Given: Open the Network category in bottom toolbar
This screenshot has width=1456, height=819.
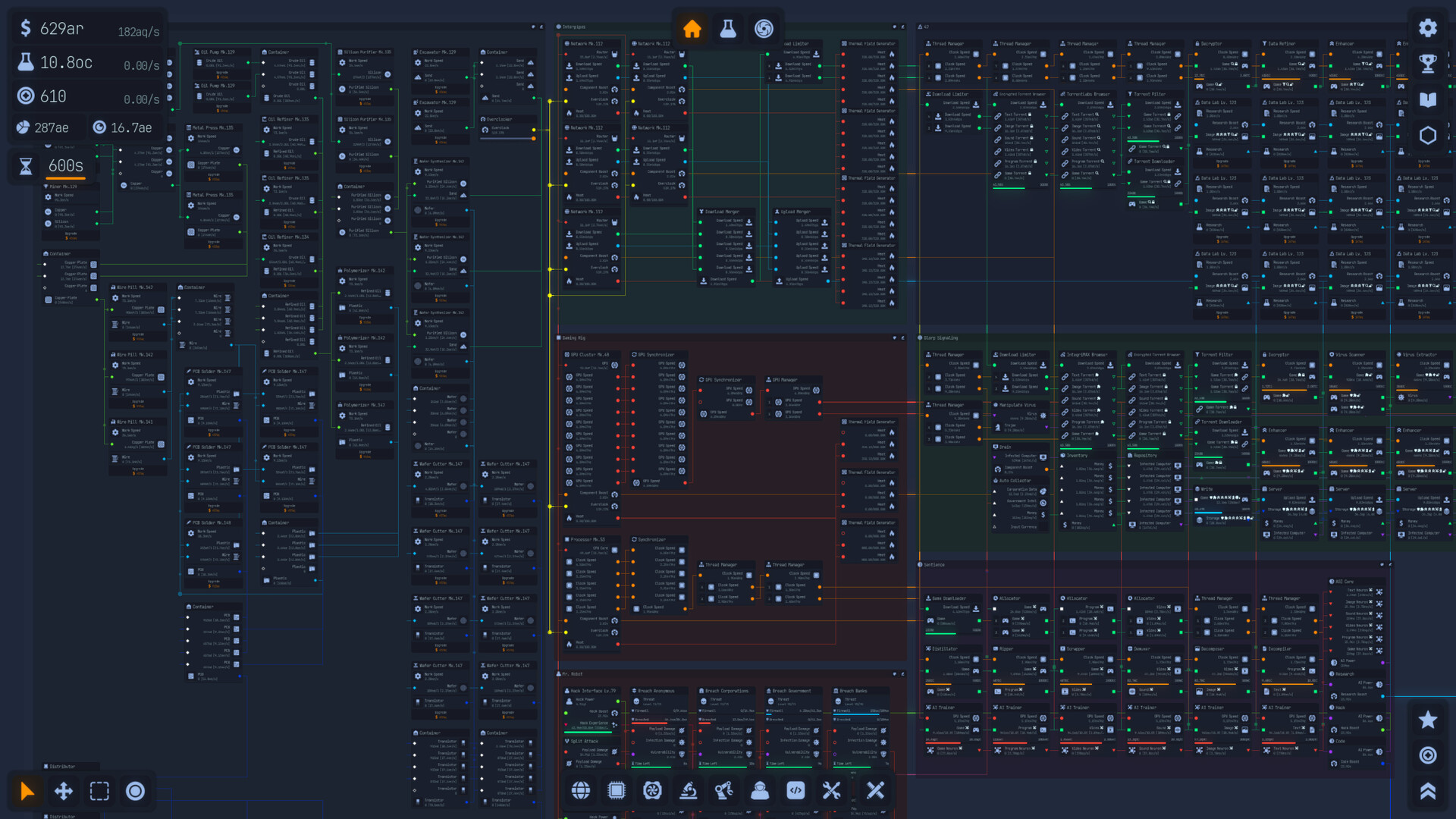Looking at the screenshot, I should [581, 791].
